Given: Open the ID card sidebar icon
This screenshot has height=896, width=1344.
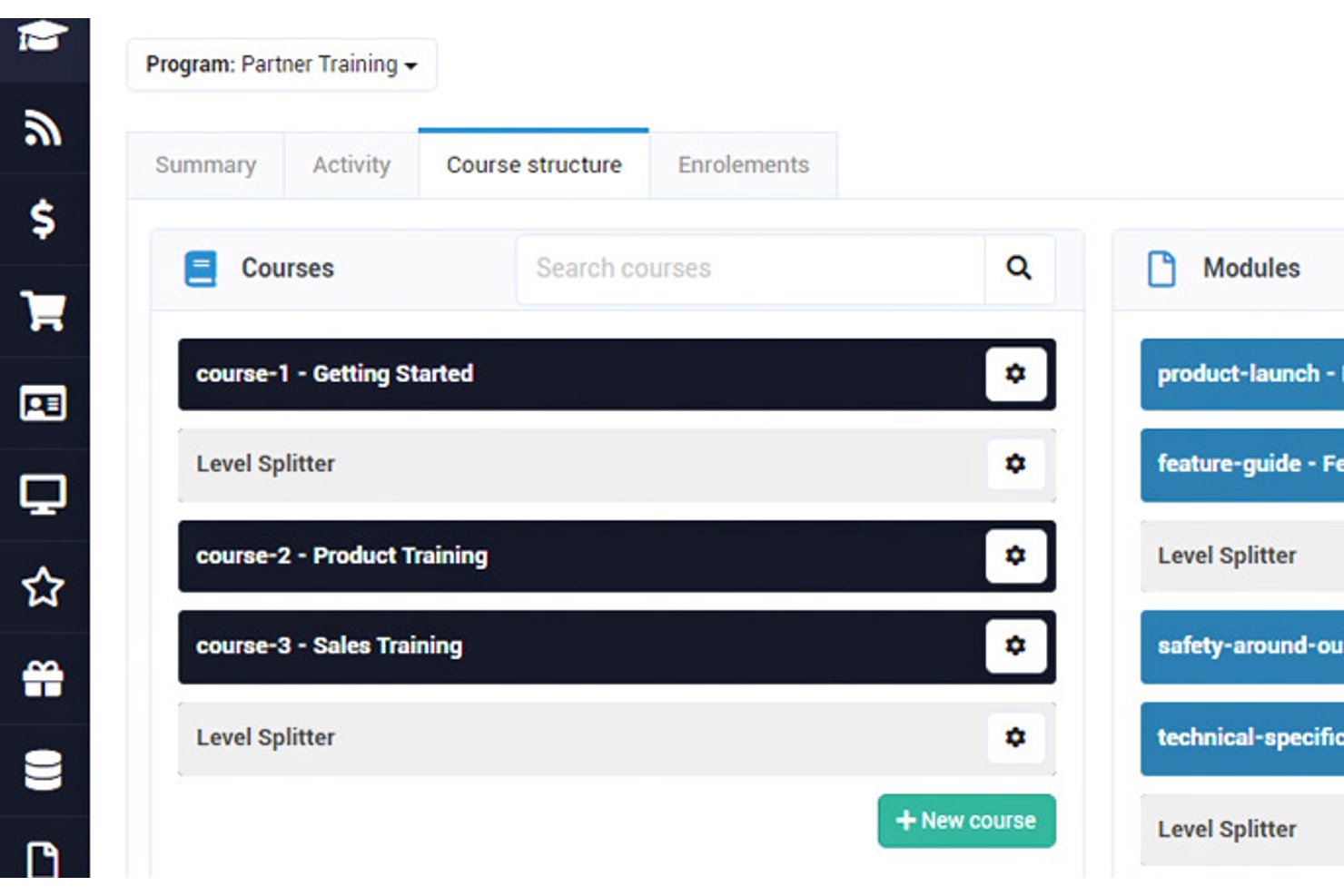Looking at the screenshot, I should [43, 403].
